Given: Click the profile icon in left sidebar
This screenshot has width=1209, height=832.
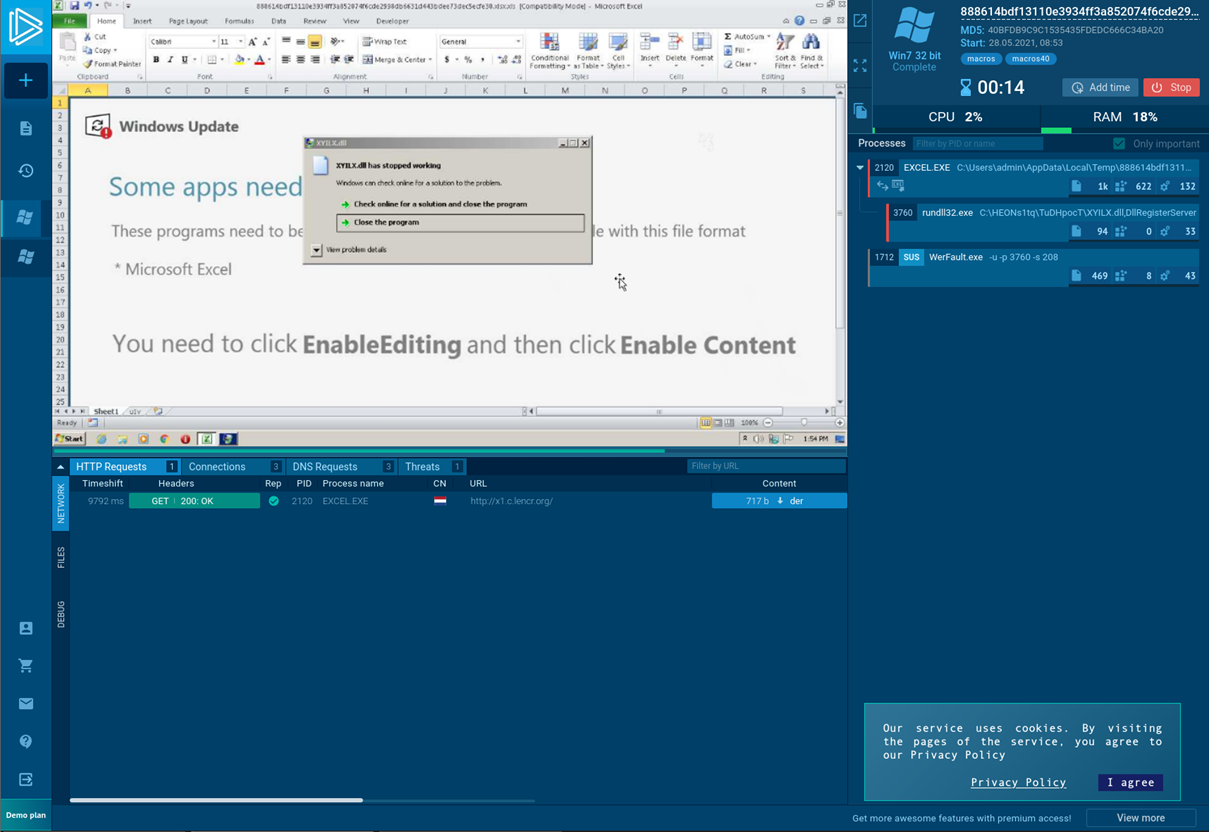Looking at the screenshot, I should tap(26, 628).
